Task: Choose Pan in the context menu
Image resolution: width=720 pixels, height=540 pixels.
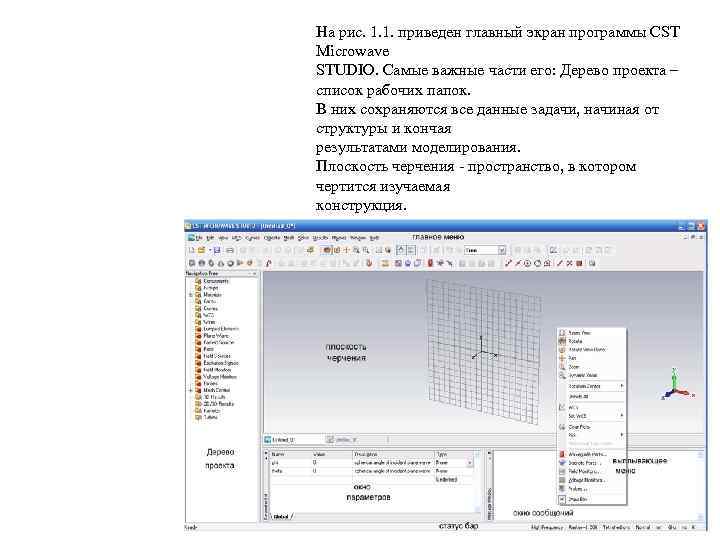Action: (x=572, y=358)
